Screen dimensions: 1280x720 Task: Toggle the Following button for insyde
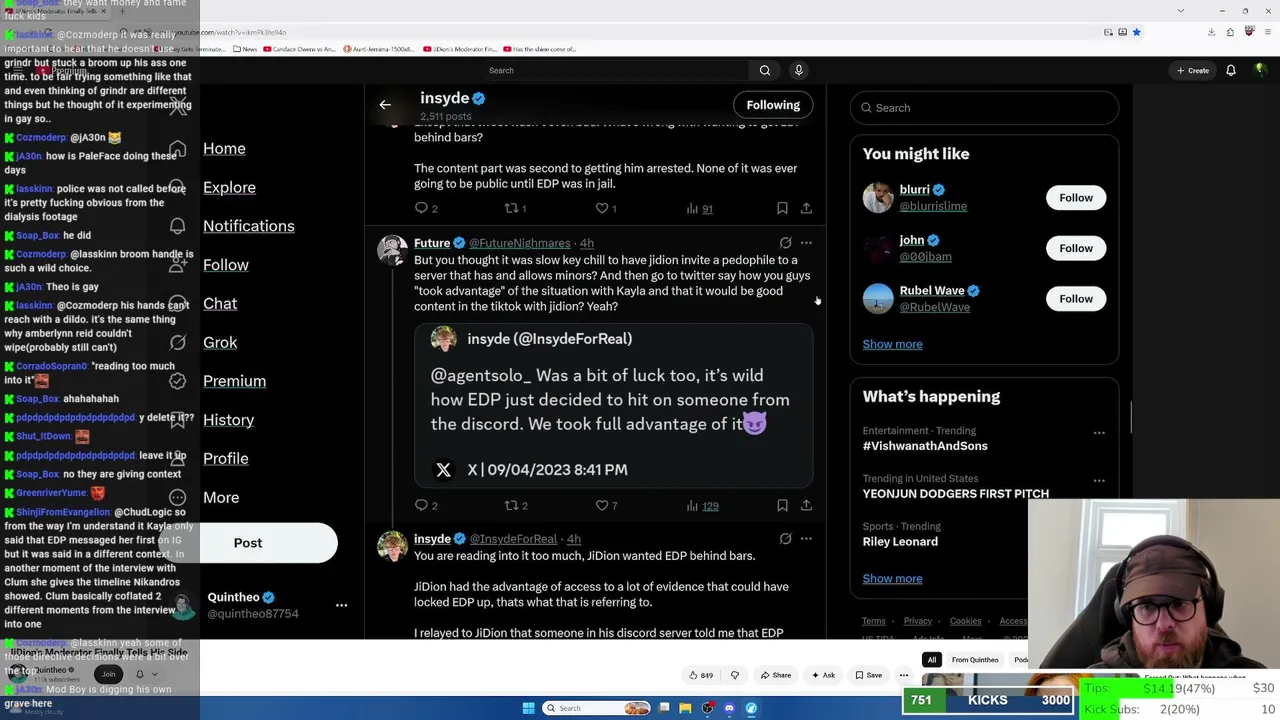click(x=773, y=105)
